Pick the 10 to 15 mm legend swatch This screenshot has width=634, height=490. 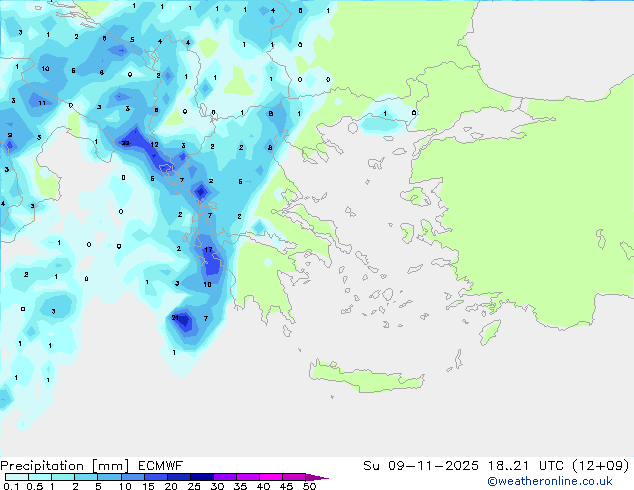click(x=132, y=477)
